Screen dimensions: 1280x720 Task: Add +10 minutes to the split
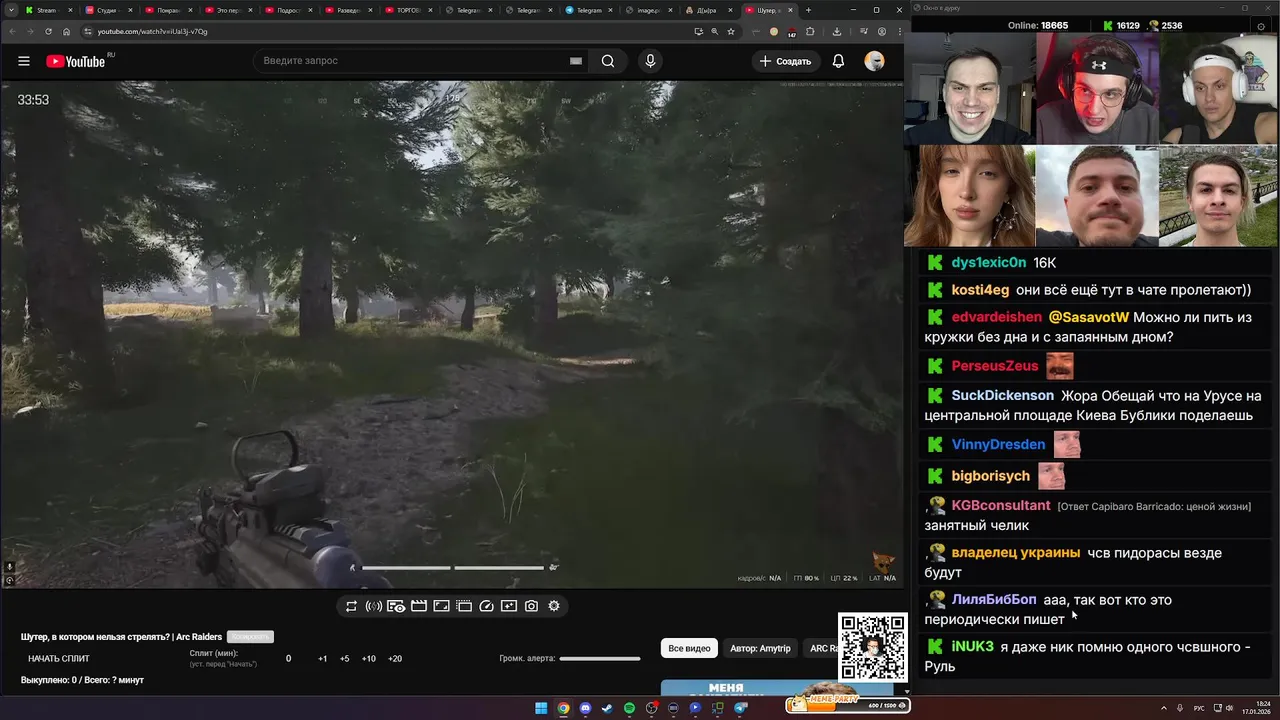point(369,659)
